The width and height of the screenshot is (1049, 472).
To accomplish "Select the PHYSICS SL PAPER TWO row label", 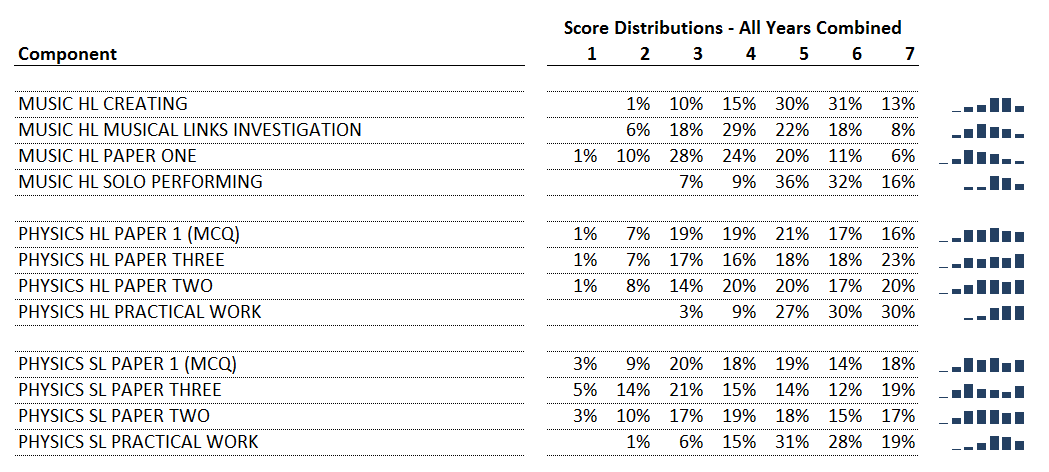I will tap(114, 416).
